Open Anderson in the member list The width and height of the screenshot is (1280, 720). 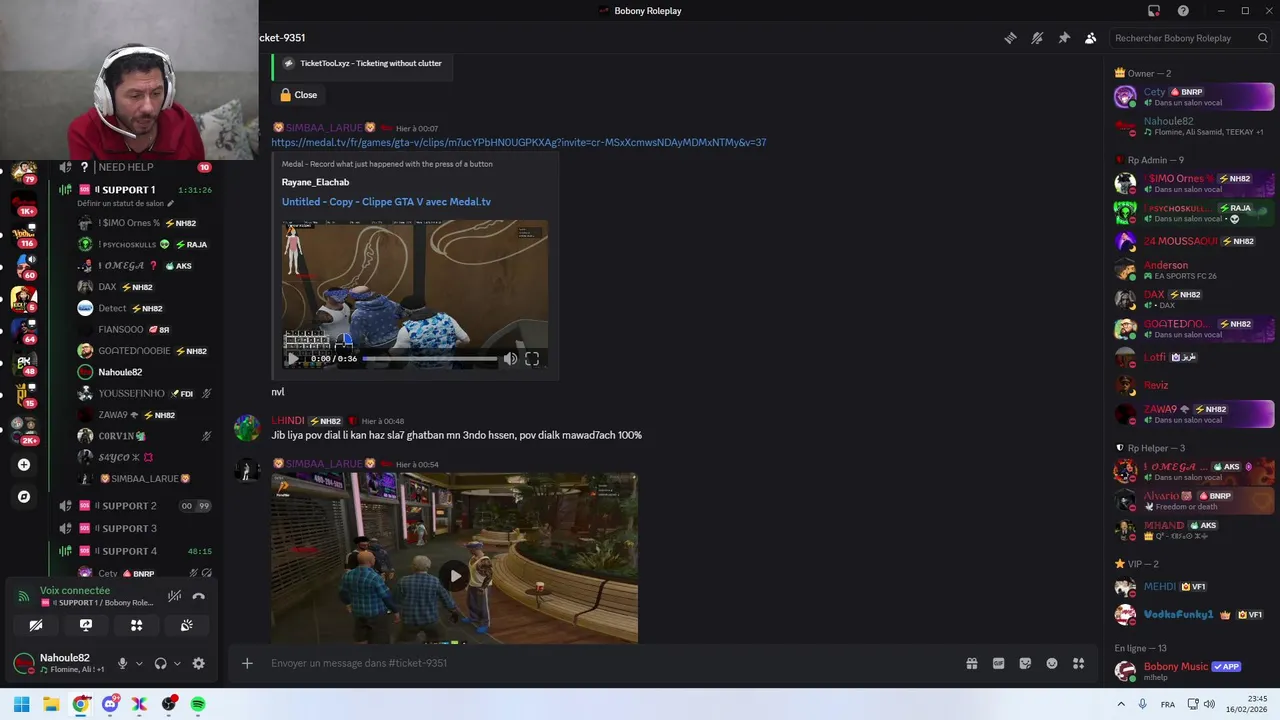pos(1194,270)
